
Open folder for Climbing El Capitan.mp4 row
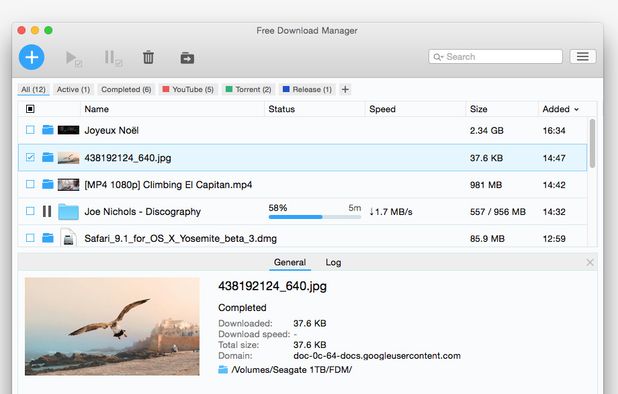coord(48,184)
